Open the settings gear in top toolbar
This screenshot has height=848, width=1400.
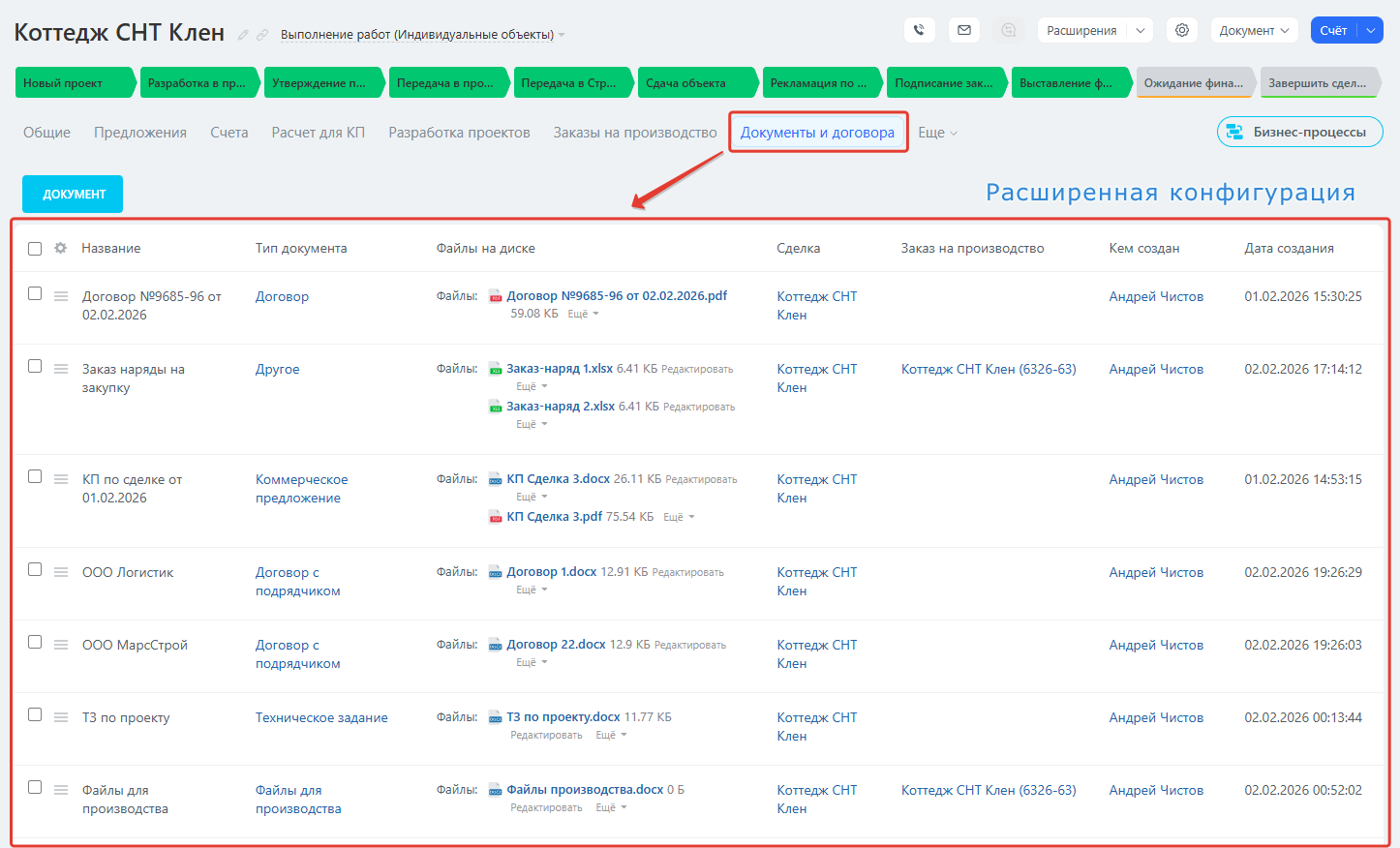pos(1182,30)
